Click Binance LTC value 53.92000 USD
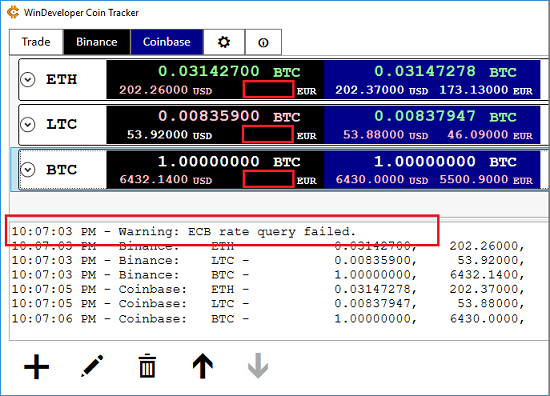Screen dimensions: 550x396 pyautogui.click(x=169, y=135)
